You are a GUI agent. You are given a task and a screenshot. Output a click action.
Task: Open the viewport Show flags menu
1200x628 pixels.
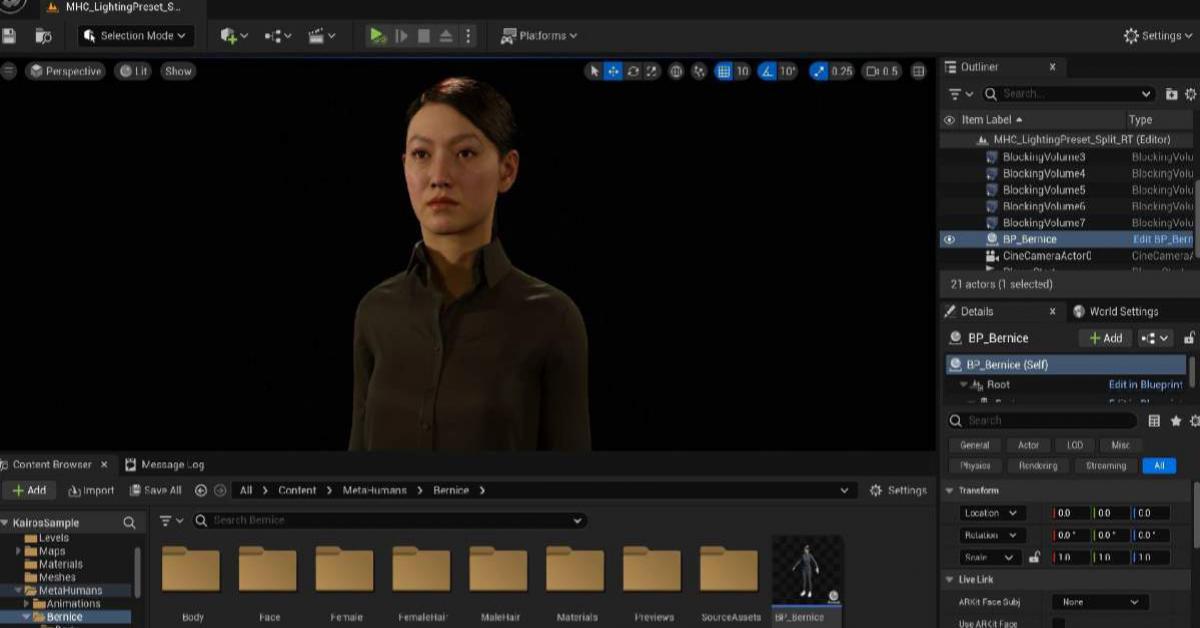(179, 71)
